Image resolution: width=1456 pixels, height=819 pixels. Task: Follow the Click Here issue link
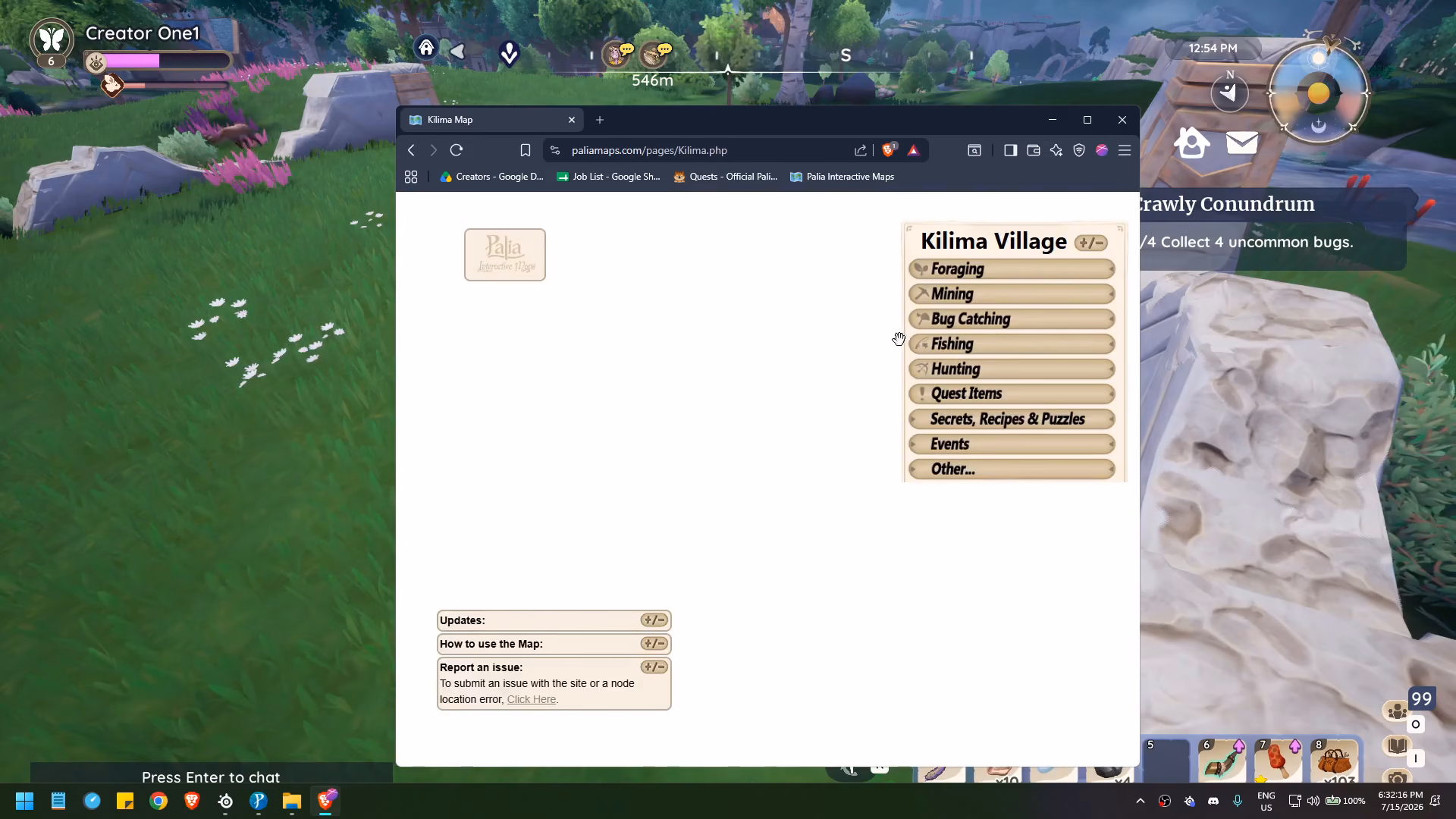point(531,699)
